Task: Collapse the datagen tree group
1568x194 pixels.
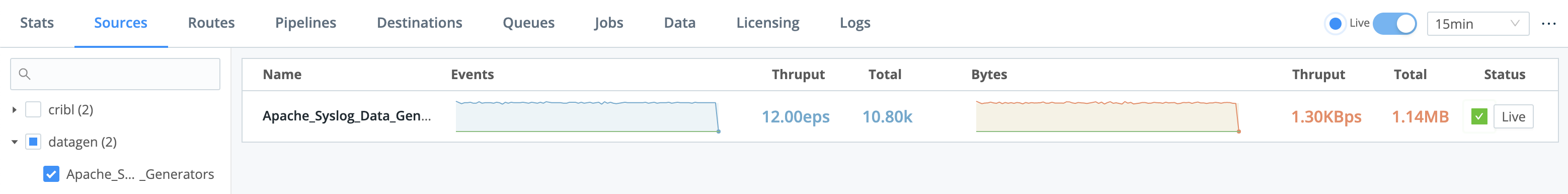Action: point(14,142)
